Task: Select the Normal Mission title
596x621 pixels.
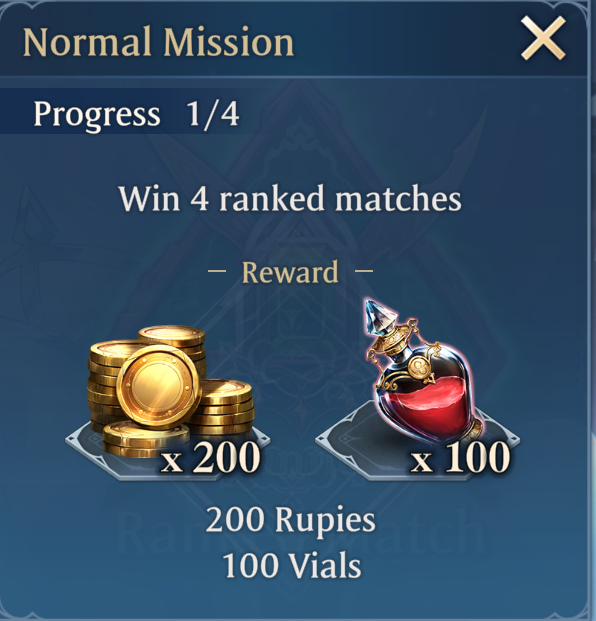Action: [158, 42]
